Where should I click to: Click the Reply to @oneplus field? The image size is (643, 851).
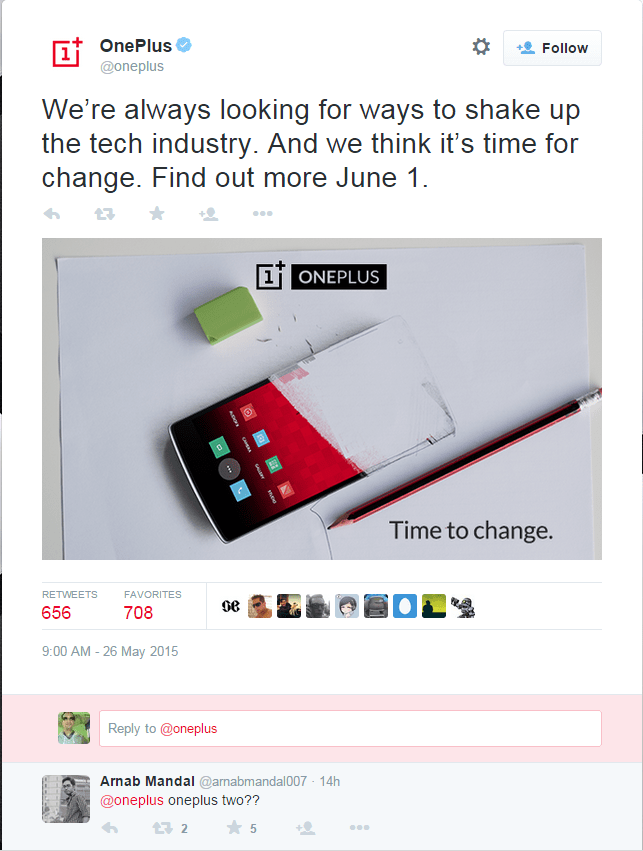point(350,728)
